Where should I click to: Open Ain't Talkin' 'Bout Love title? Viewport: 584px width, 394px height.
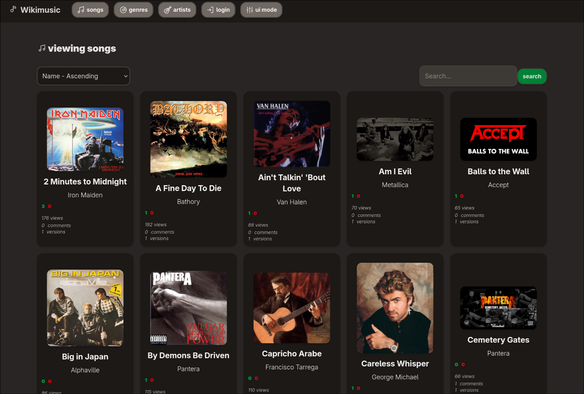(292, 183)
